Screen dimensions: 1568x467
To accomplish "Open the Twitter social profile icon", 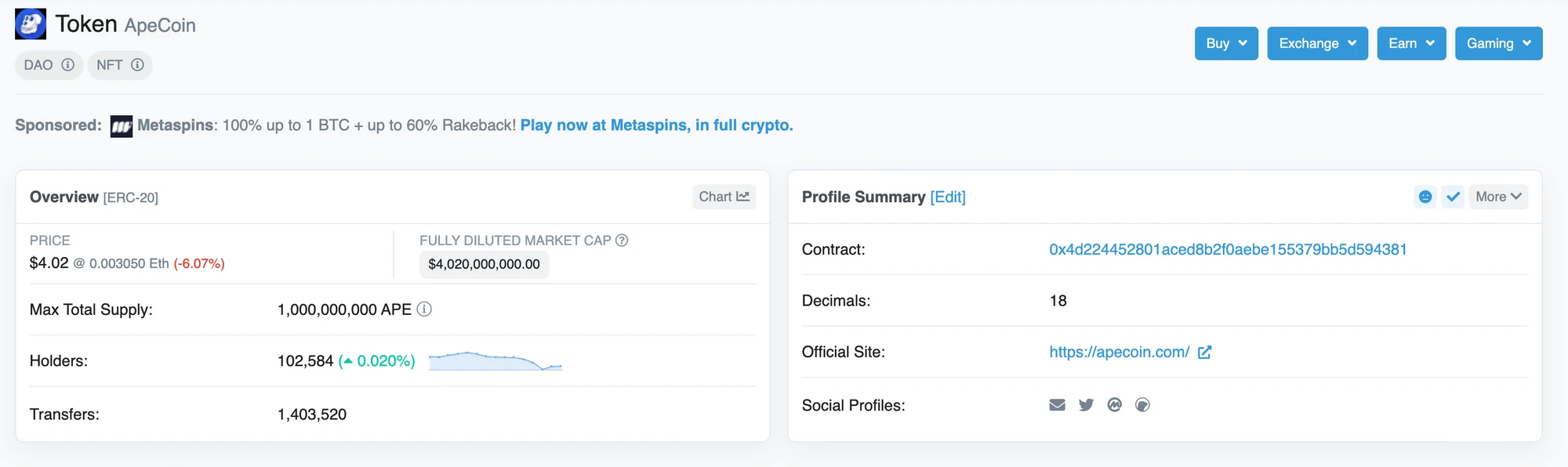I will tap(1086, 405).
